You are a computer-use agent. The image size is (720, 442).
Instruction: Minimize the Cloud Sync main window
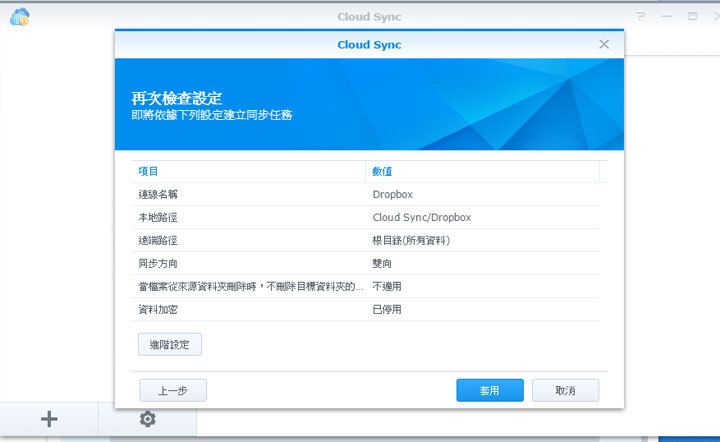point(667,17)
